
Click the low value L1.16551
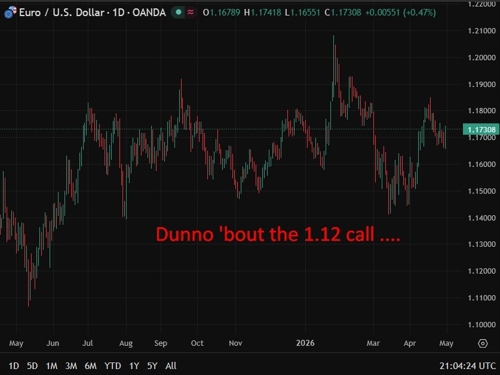tap(303, 13)
